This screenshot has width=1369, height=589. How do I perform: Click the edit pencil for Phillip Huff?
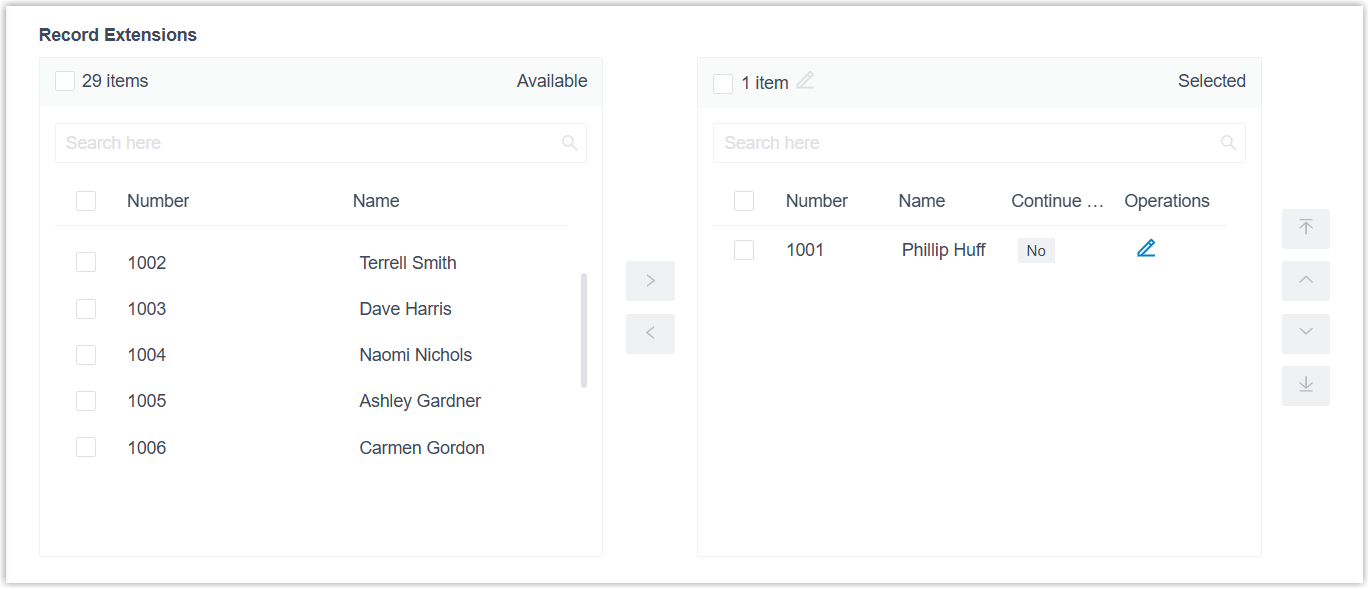click(1146, 249)
